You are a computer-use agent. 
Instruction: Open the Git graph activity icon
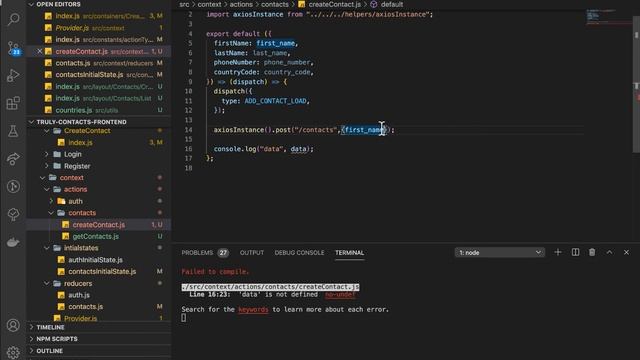tap(13, 187)
